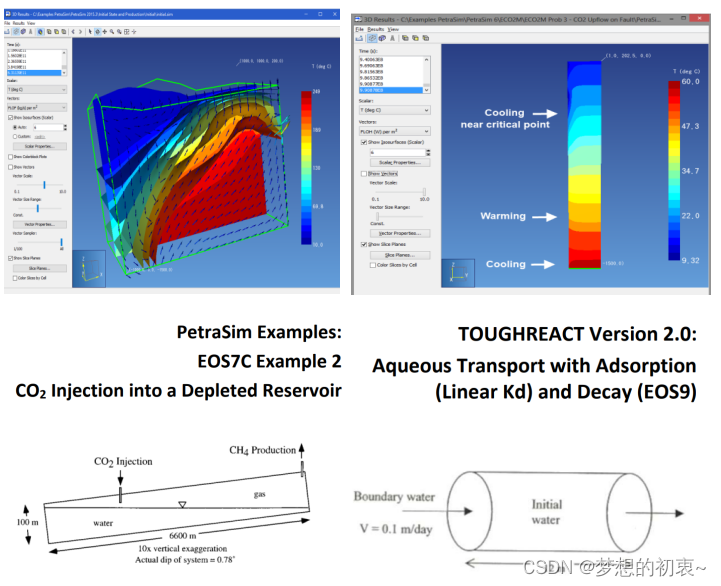Click the wireframe cube icon in left window
721x586 pixels.
click(x=17, y=32)
